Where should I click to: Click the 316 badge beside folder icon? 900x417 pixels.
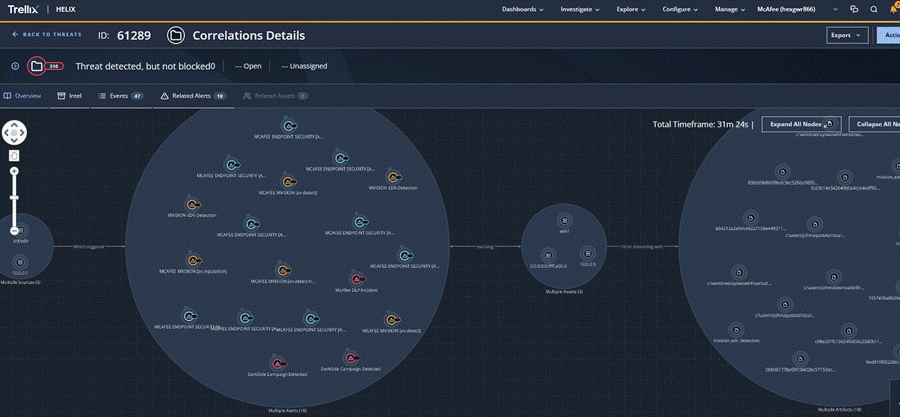pyautogui.click(x=54, y=67)
